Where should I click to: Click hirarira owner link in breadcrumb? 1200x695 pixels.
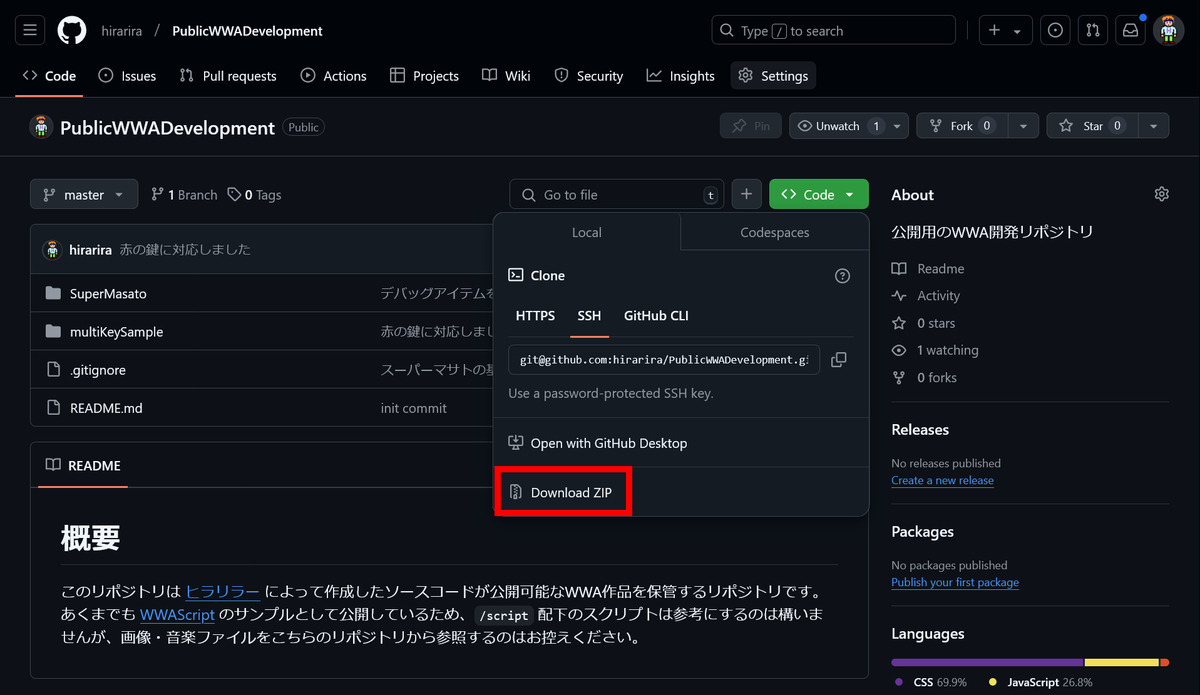click(x=122, y=31)
